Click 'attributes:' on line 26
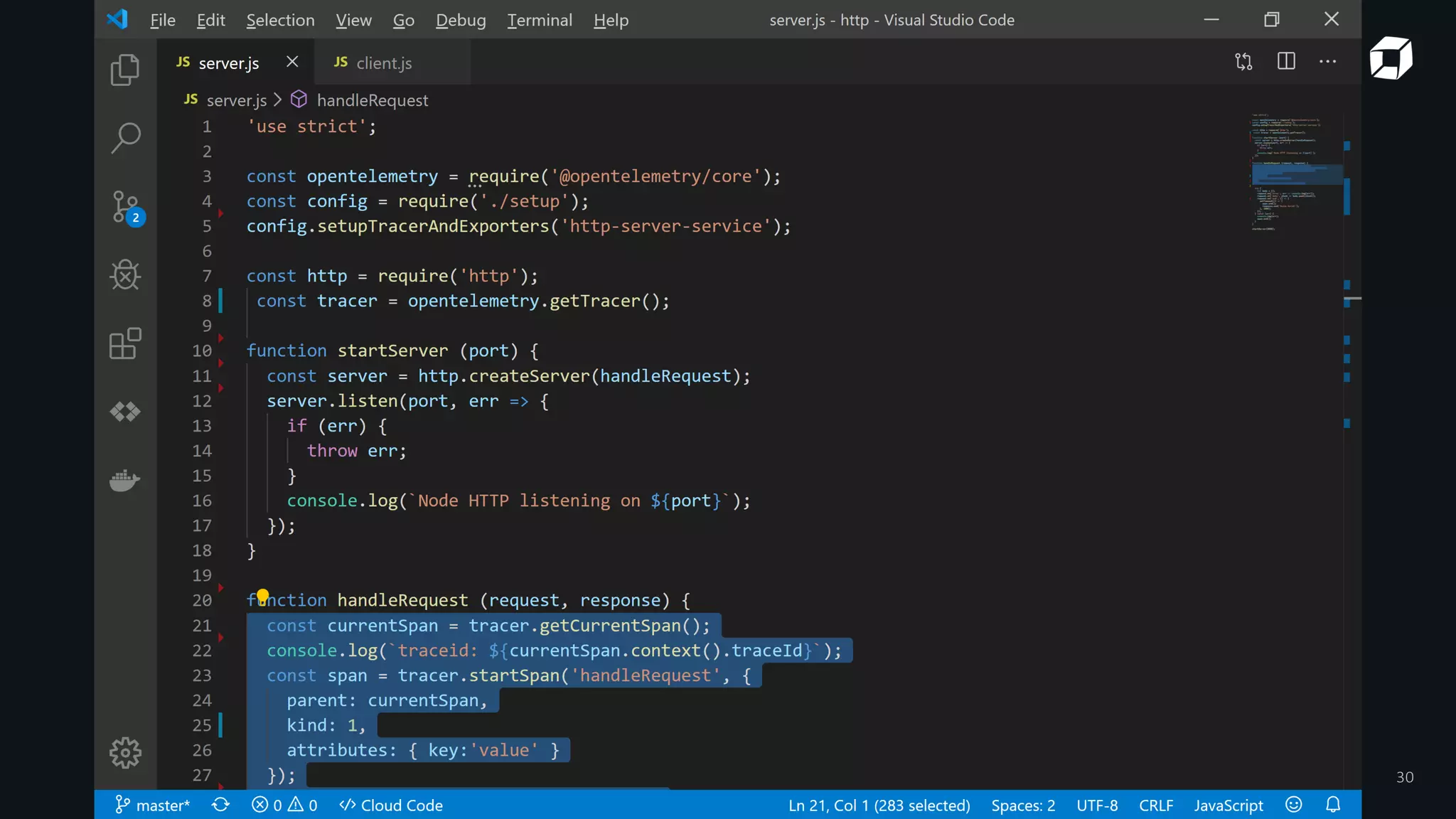The height and width of the screenshot is (819, 1456). [x=341, y=749]
